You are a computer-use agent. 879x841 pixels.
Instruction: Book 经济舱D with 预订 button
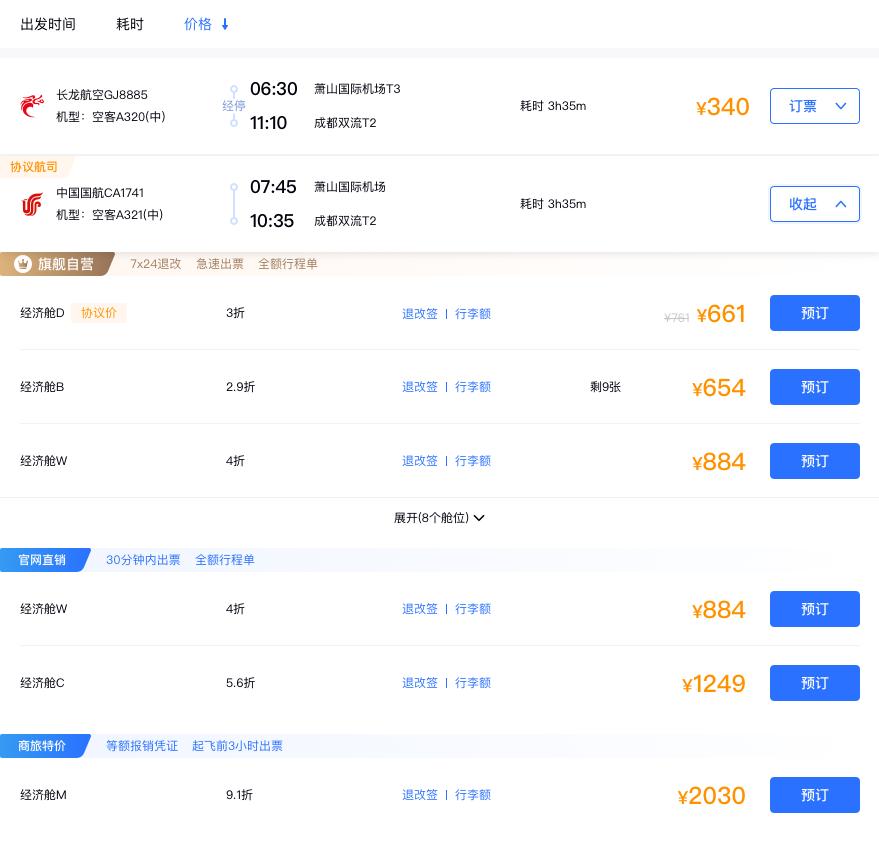815,313
